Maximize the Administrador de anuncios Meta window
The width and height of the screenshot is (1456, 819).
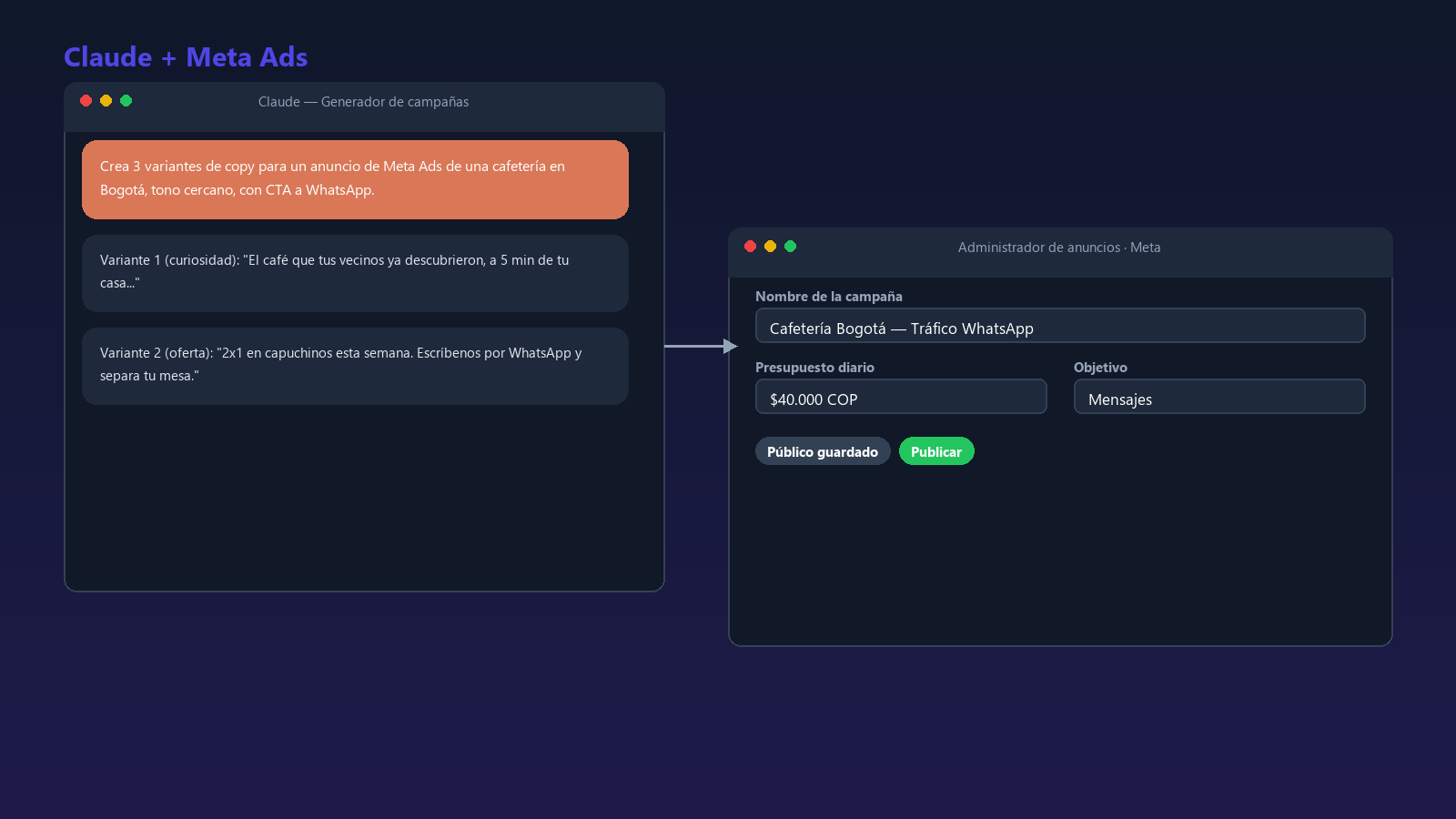791,247
